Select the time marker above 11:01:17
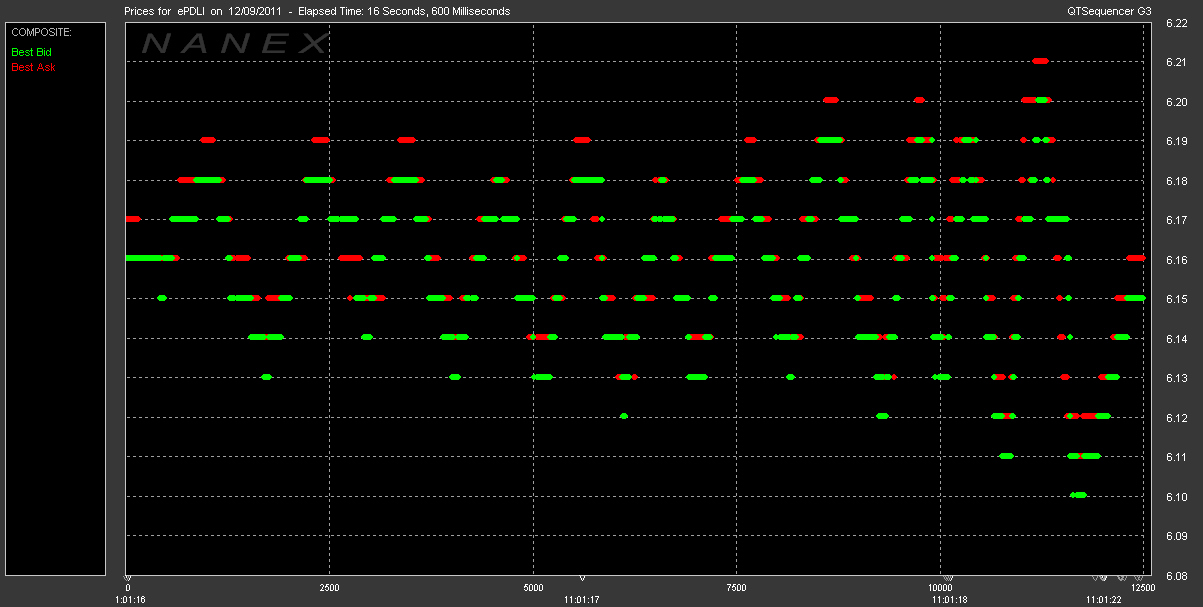This screenshot has height=607, width=1203. pyautogui.click(x=582, y=577)
